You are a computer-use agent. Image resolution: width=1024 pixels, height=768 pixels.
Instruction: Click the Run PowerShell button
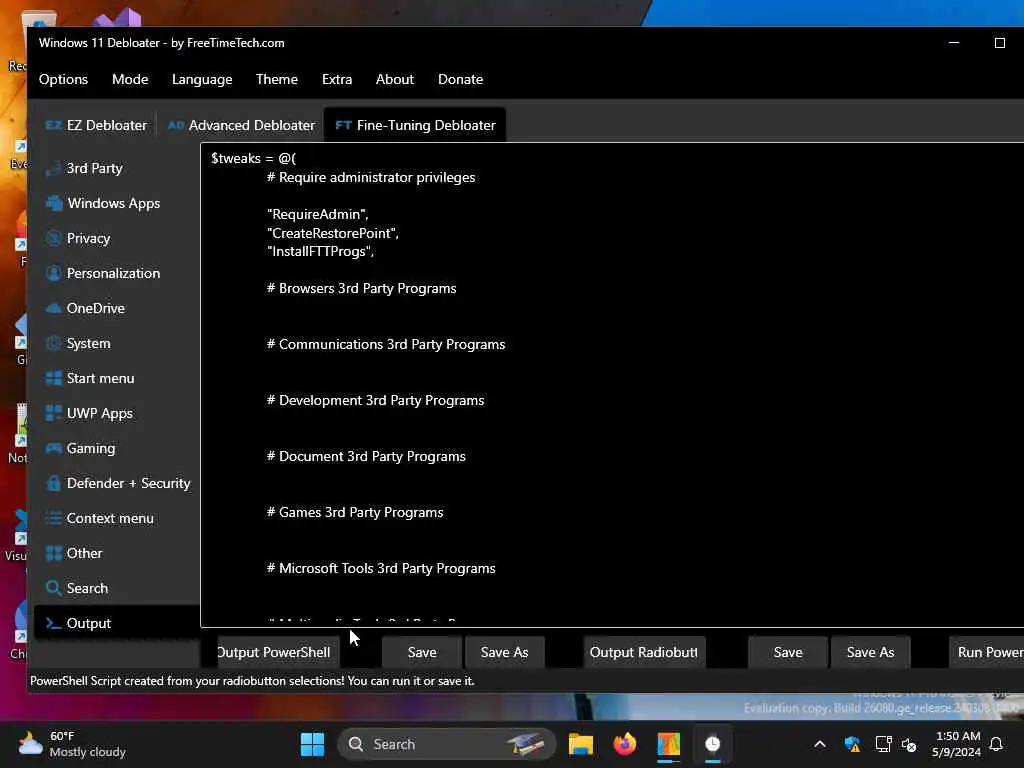coord(987,652)
